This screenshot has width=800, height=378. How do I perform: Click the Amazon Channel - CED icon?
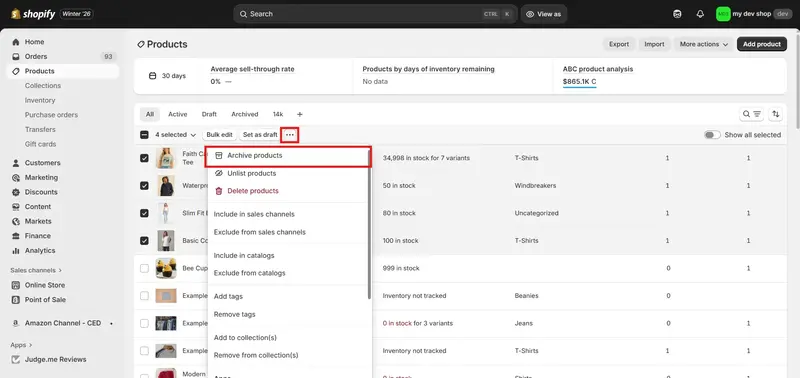(16, 323)
